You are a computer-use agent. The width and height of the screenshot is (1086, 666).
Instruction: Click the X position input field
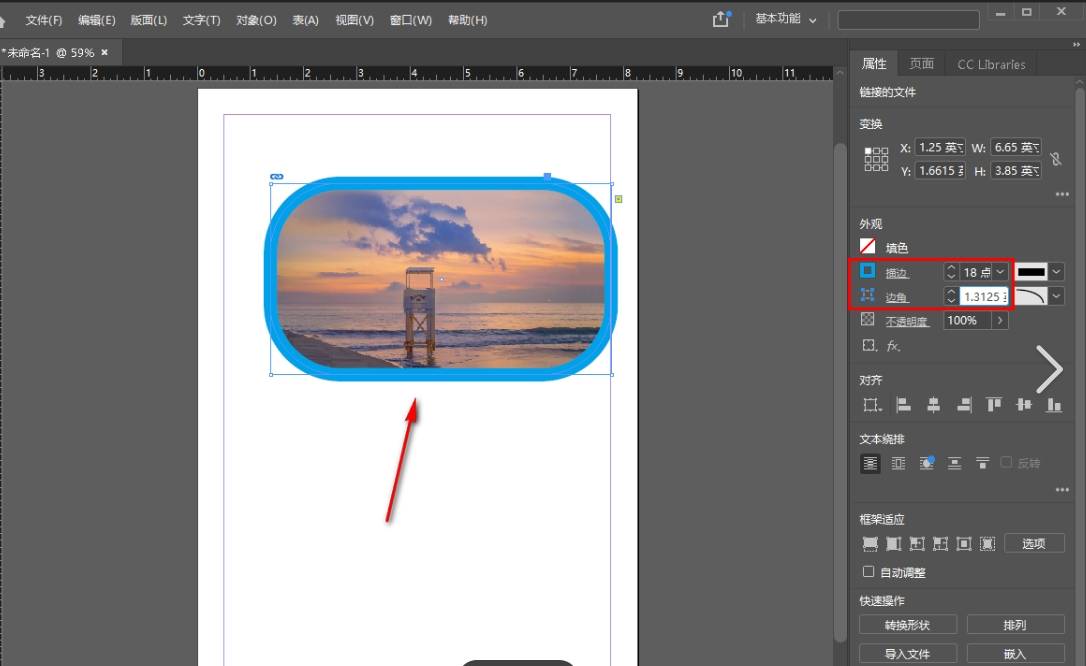(x=940, y=147)
